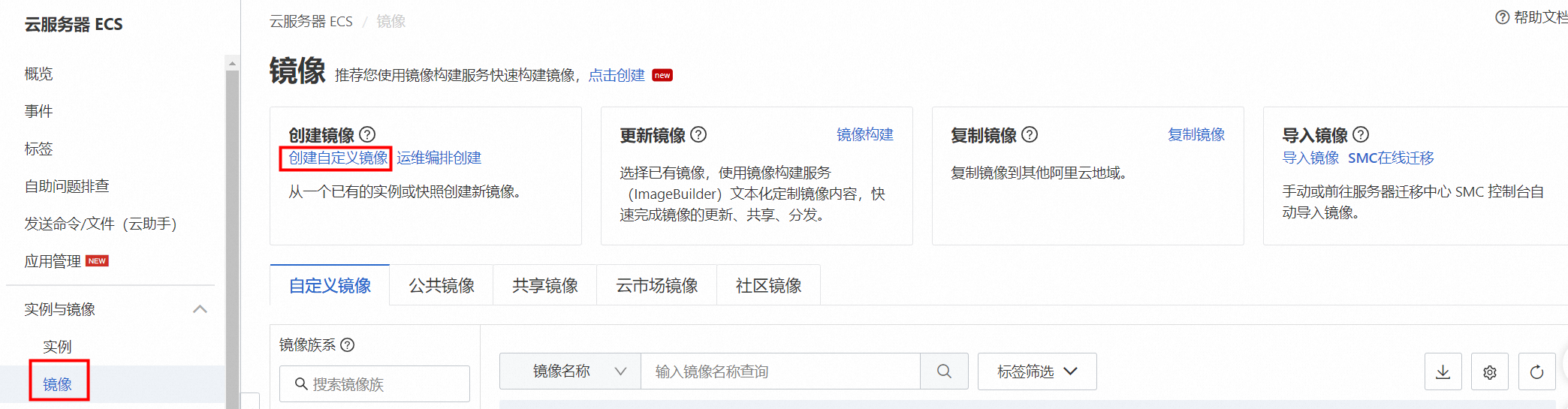Viewport: 1568px width, 409px height.
Task: Expand the 标签筛选 dropdown
Action: point(1036,371)
